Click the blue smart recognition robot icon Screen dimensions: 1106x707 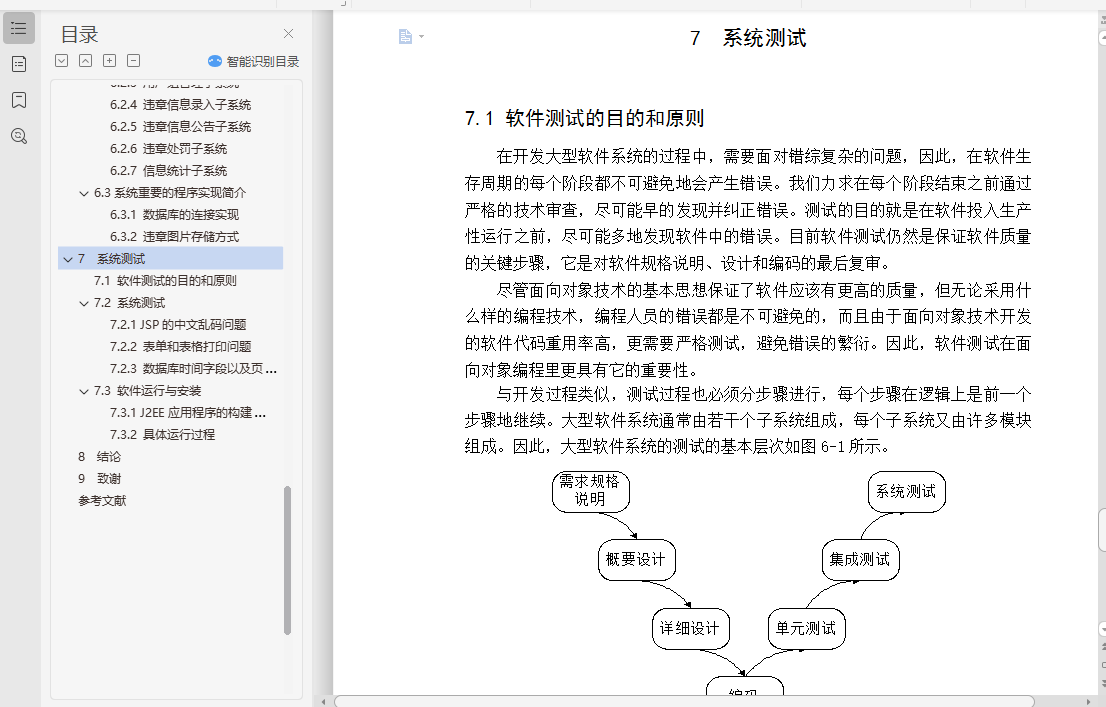pyautogui.click(x=214, y=61)
